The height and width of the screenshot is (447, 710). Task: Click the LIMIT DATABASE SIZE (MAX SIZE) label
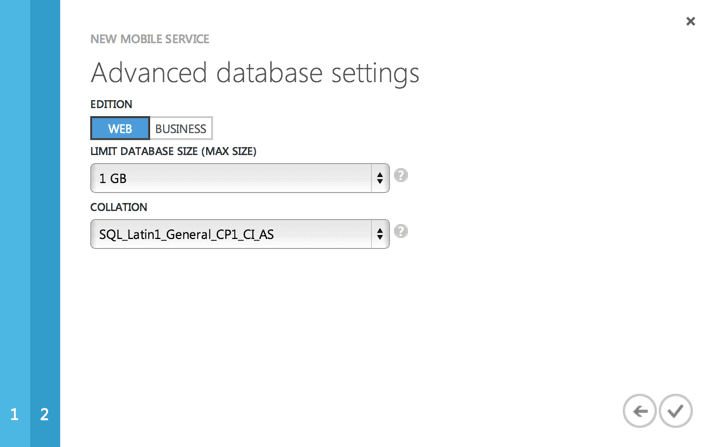173,152
